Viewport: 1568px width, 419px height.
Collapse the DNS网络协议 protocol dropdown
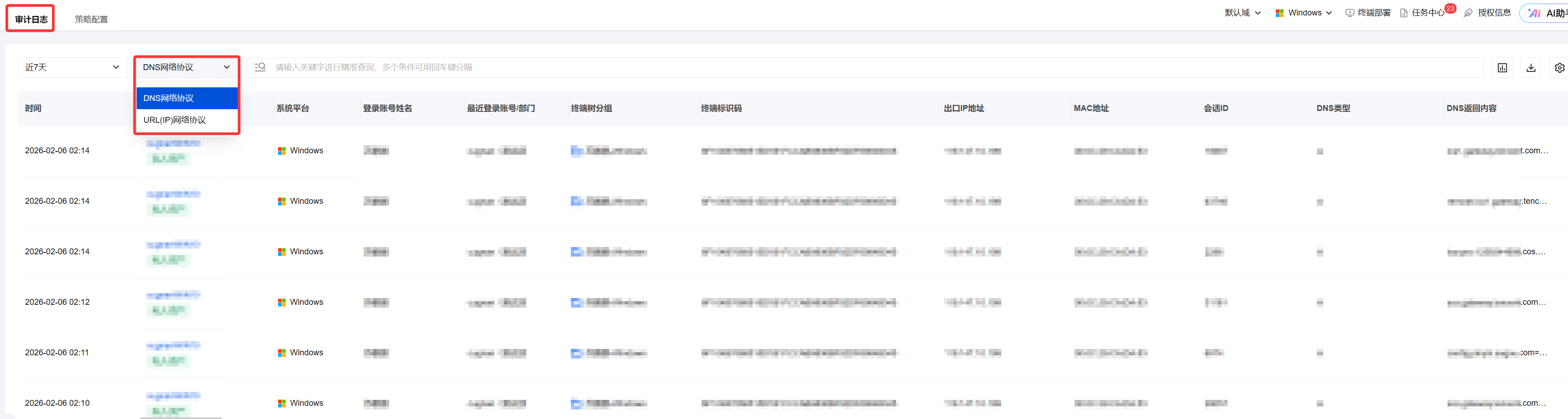[x=186, y=67]
